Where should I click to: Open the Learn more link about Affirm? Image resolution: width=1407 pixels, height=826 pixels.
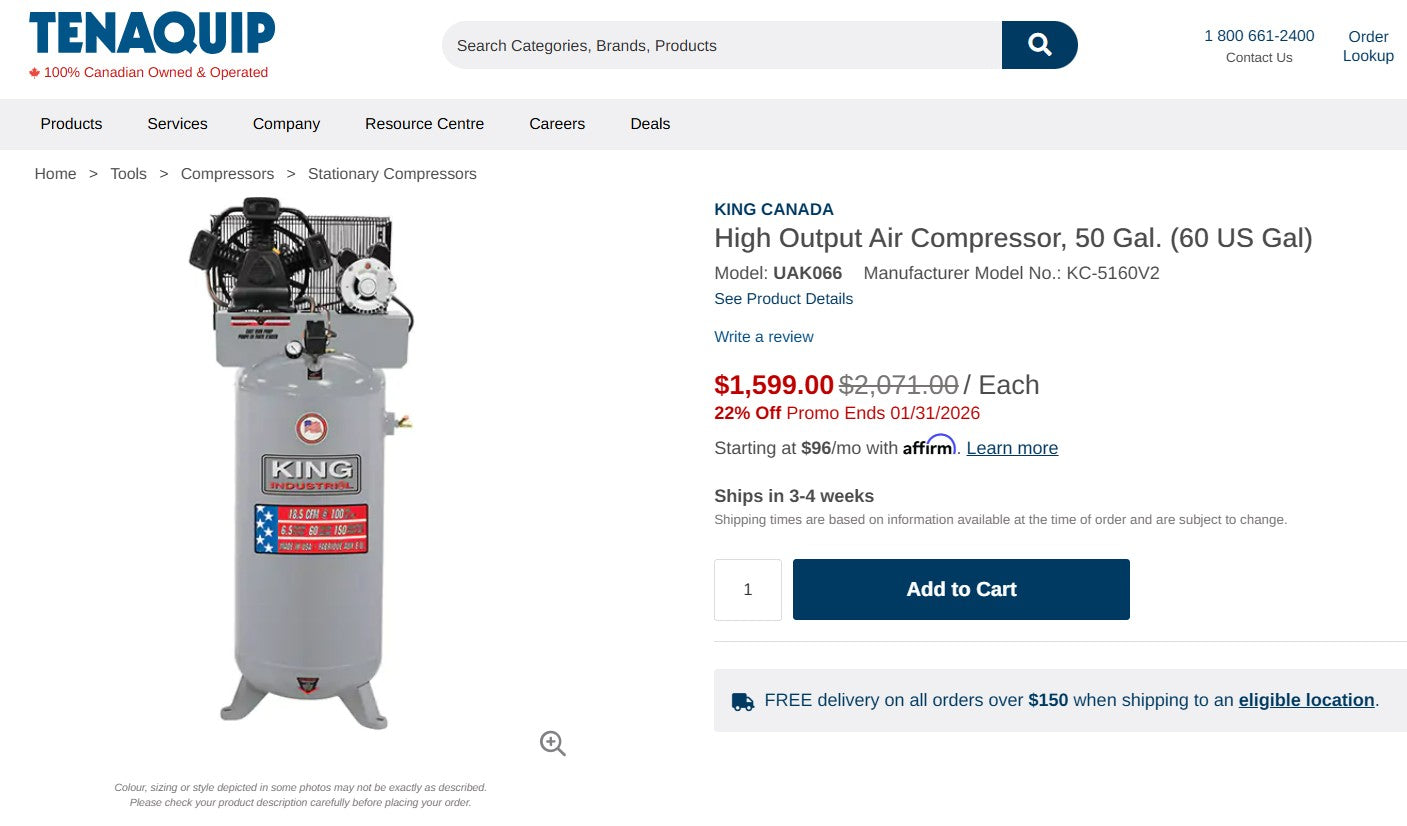click(1011, 447)
